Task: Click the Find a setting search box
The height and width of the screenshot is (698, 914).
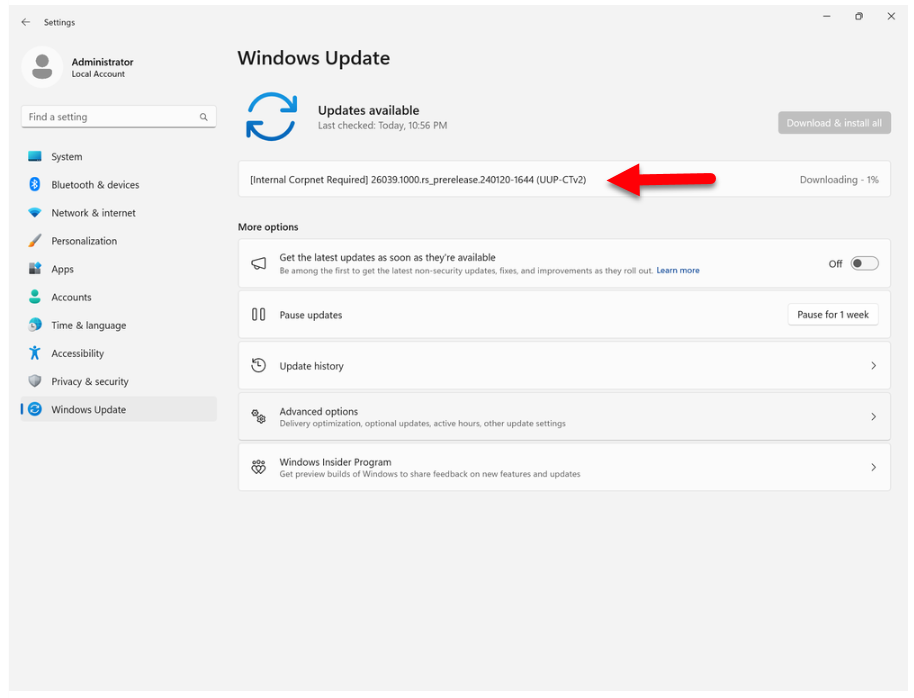Action: 119,117
